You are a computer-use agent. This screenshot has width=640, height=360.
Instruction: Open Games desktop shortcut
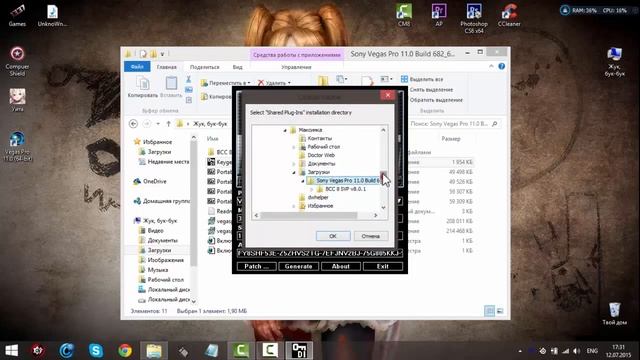[x=17, y=16]
